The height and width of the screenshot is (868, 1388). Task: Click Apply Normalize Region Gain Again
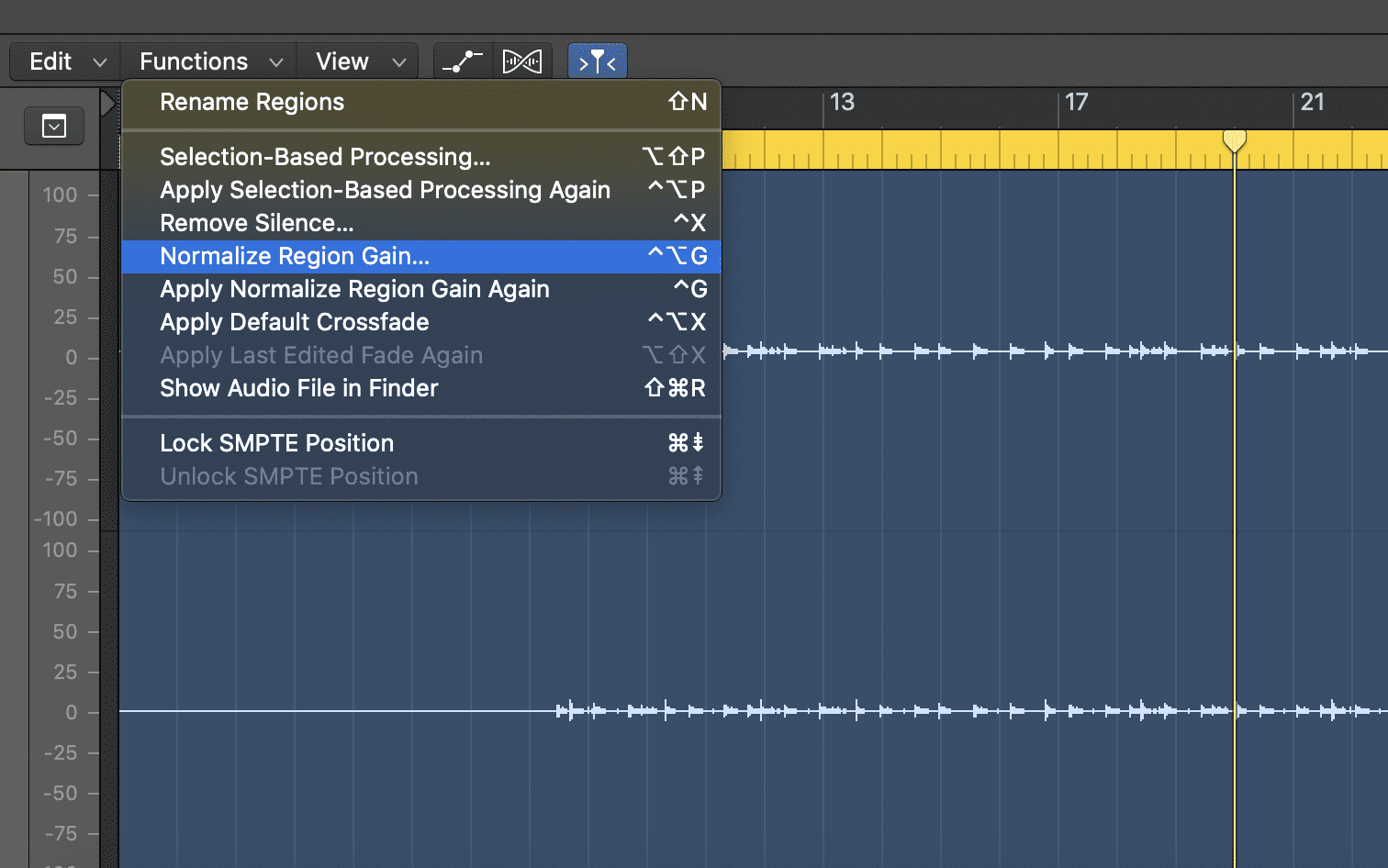(354, 289)
